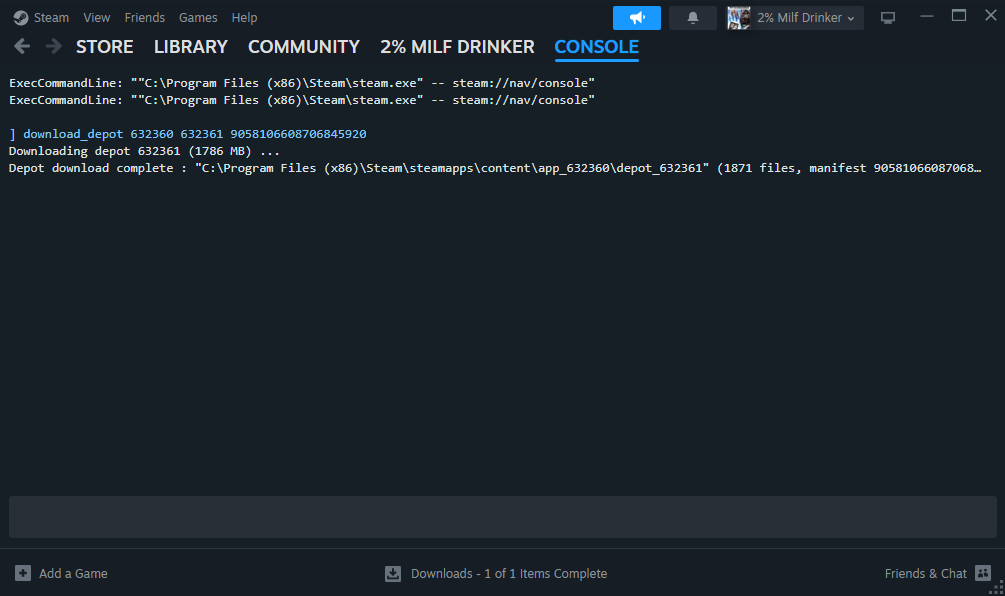Open the Friends menu
This screenshot has width=1005, height=596.
[144, 18]
